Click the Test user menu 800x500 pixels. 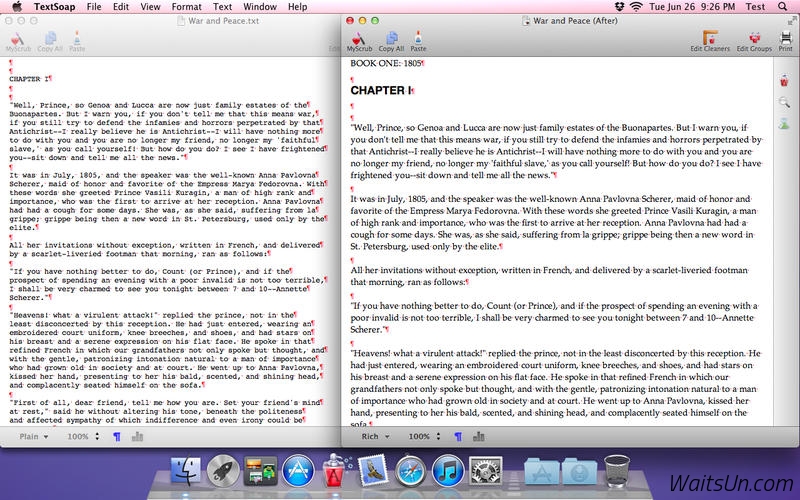pos(755,7)
